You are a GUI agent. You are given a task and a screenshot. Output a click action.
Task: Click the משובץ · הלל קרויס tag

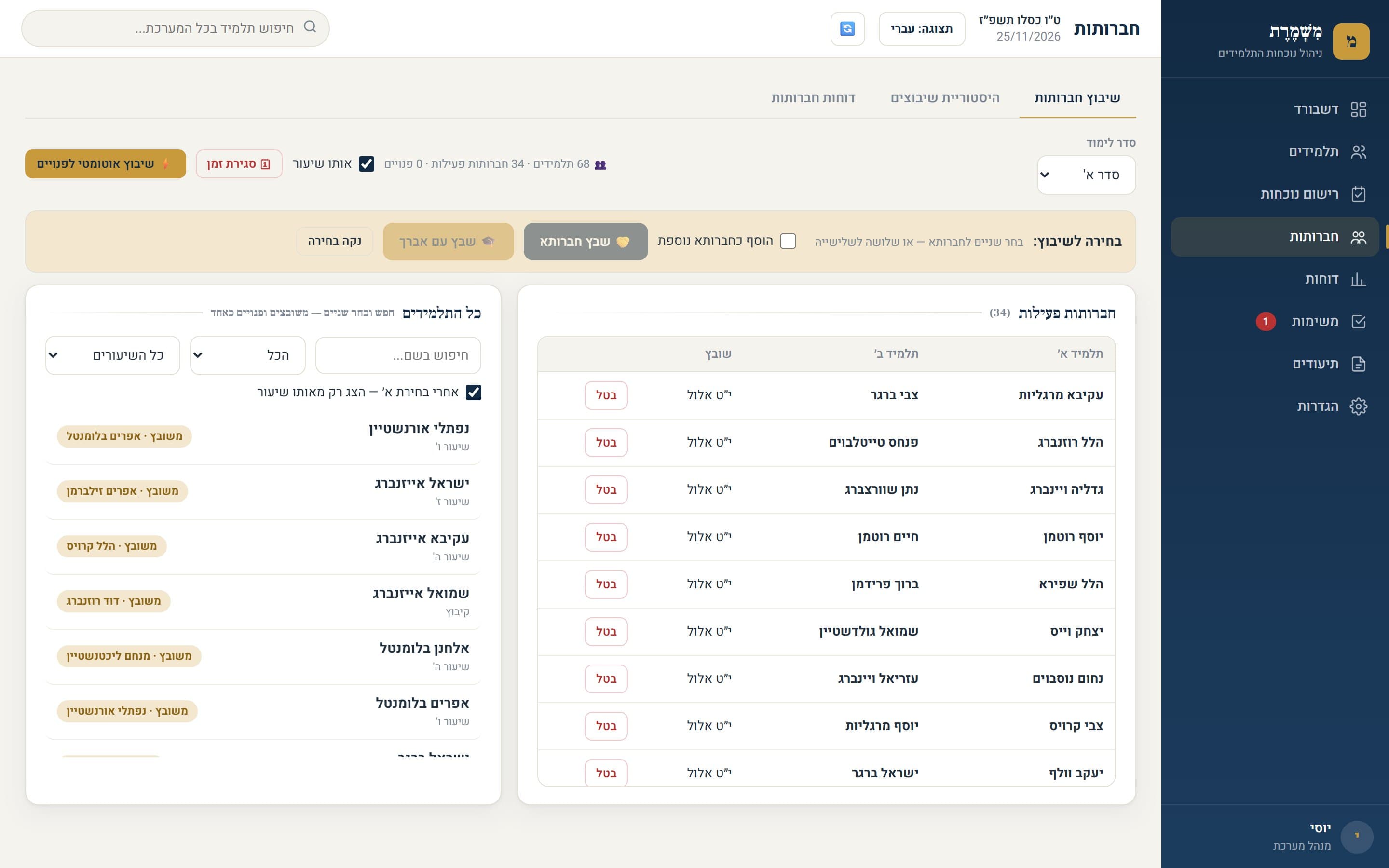point(112,546)
